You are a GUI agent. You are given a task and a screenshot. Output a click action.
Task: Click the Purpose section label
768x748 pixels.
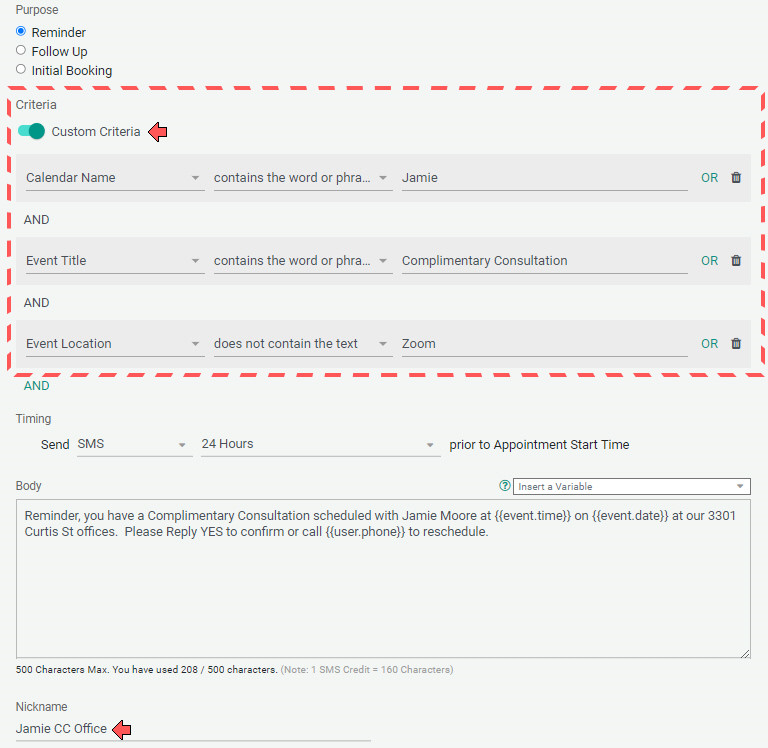[x=37, y=9]
